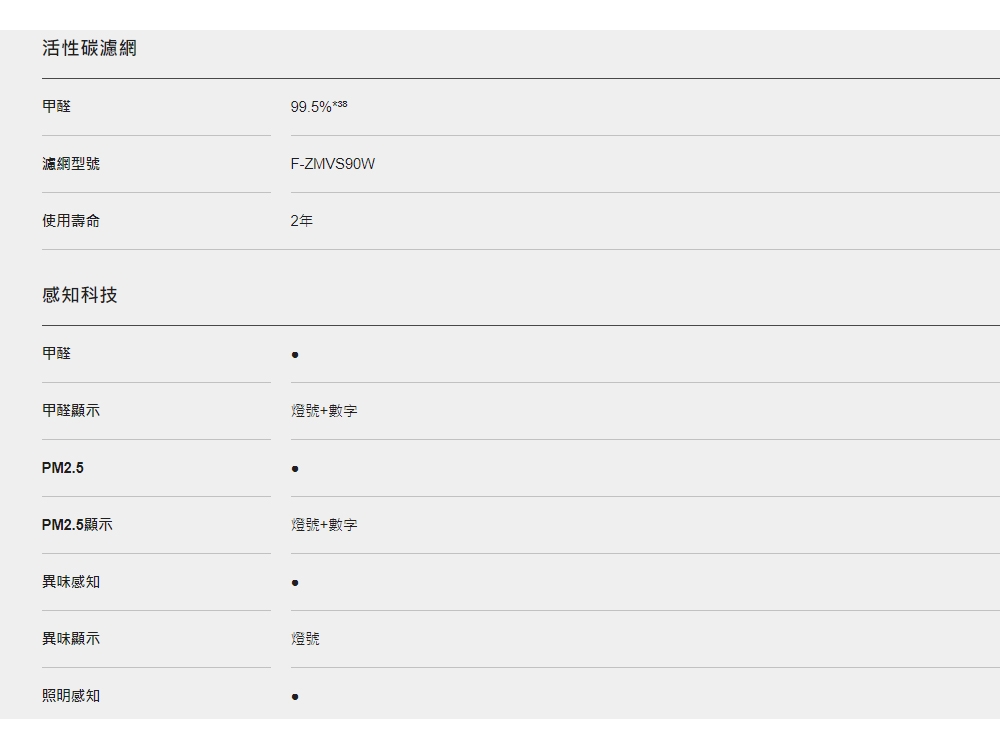Click the bullet dot in the 感知科技 甲醛 row

[295, 355]
